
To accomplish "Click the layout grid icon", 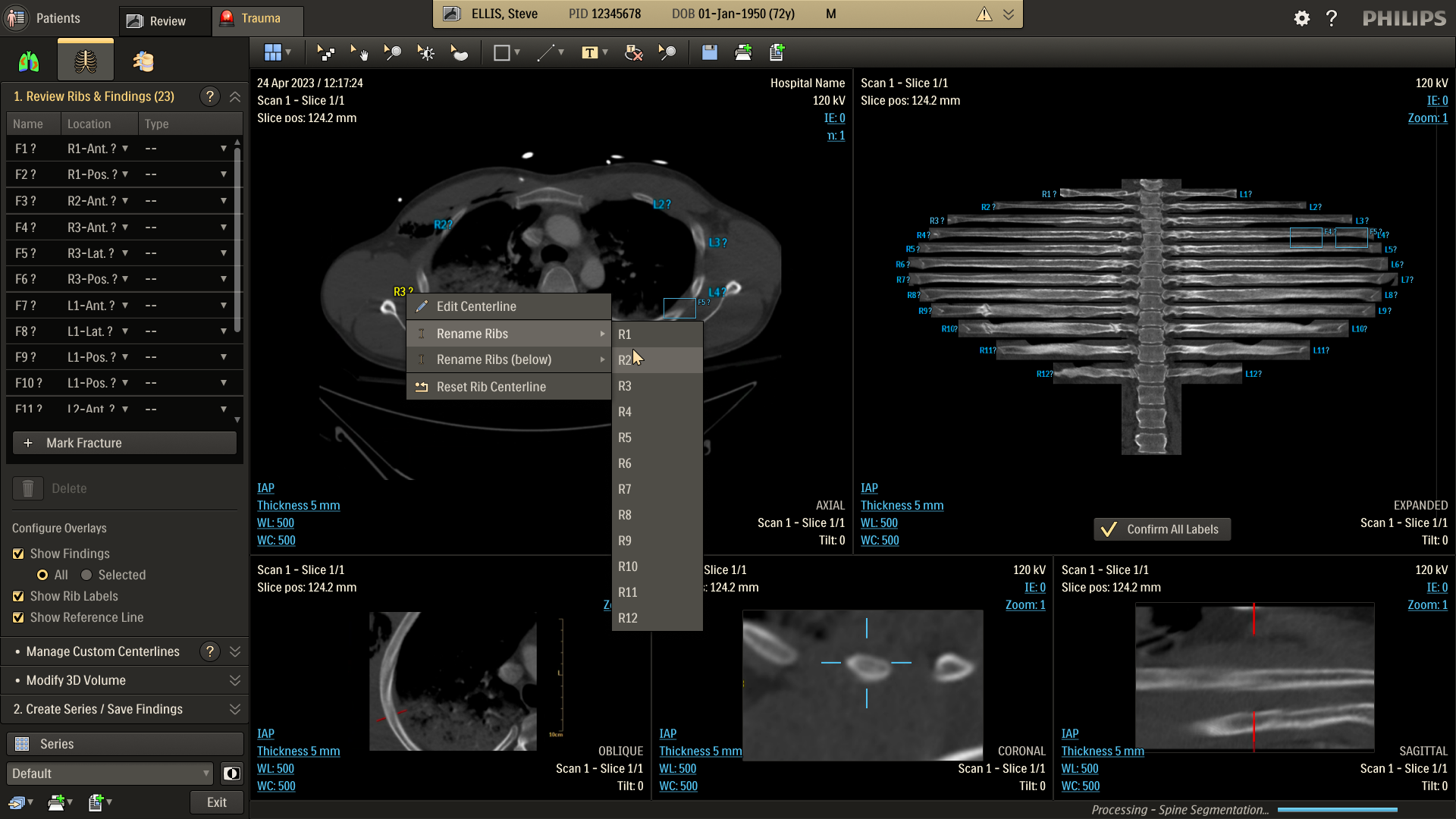I will click(273, 53).
